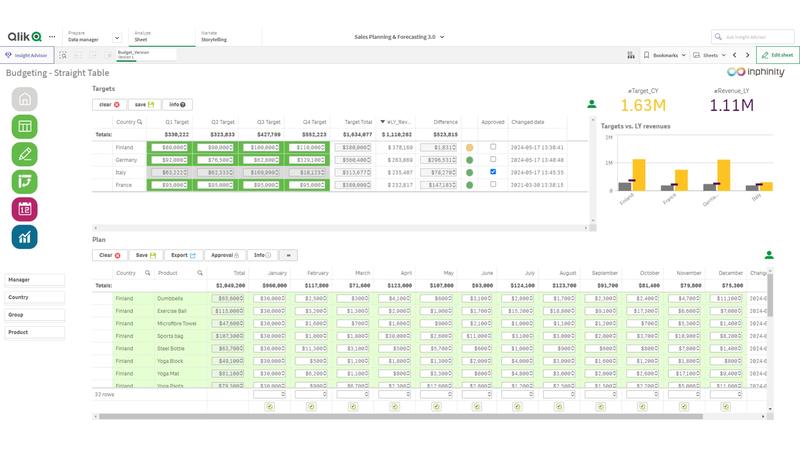Click the Edit sheet button
The width and height of the screenshot is (800, 450).
pyautogui.click(x=776, y=55)
